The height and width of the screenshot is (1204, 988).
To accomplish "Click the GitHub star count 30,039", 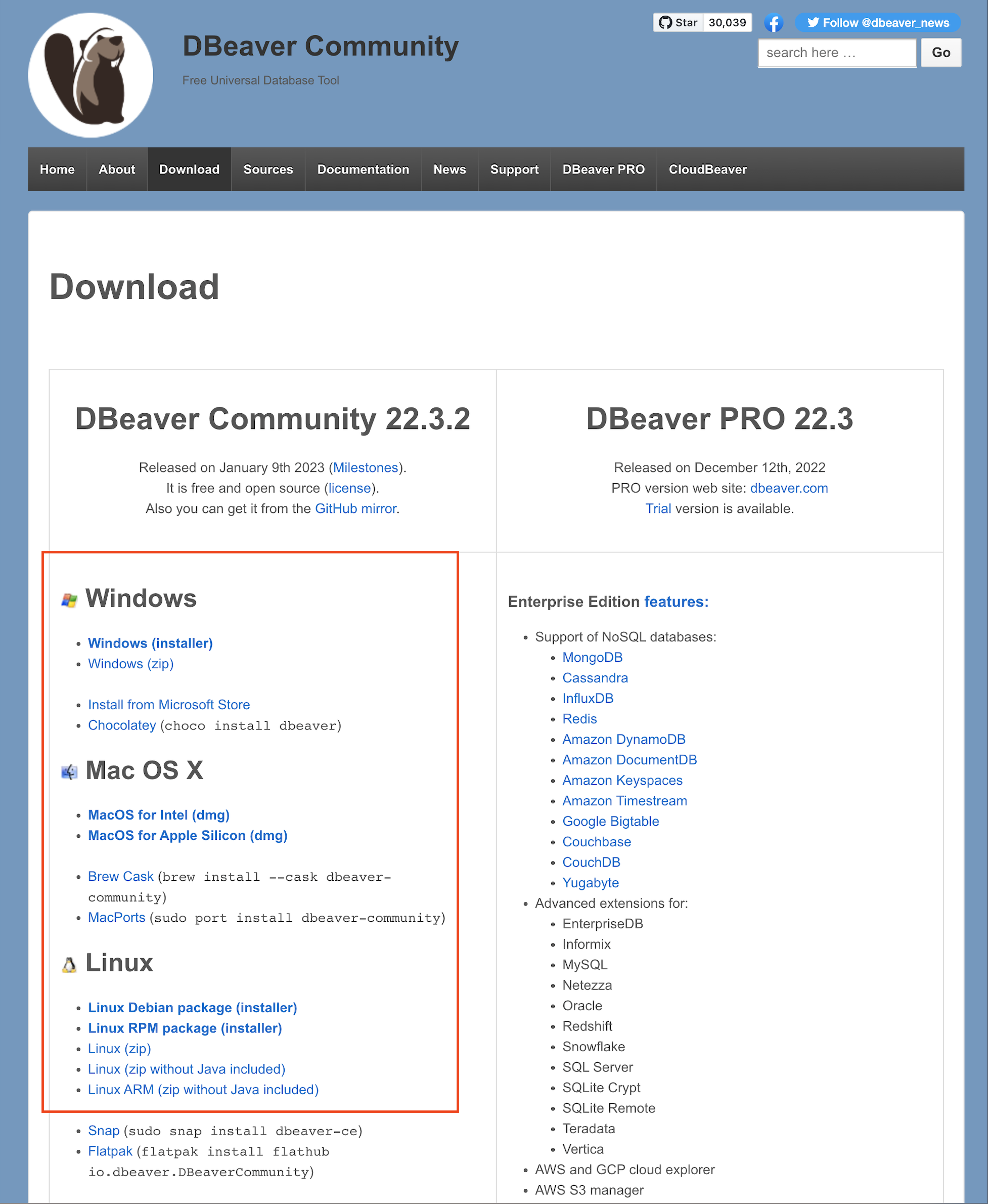I will pos(727,22).
